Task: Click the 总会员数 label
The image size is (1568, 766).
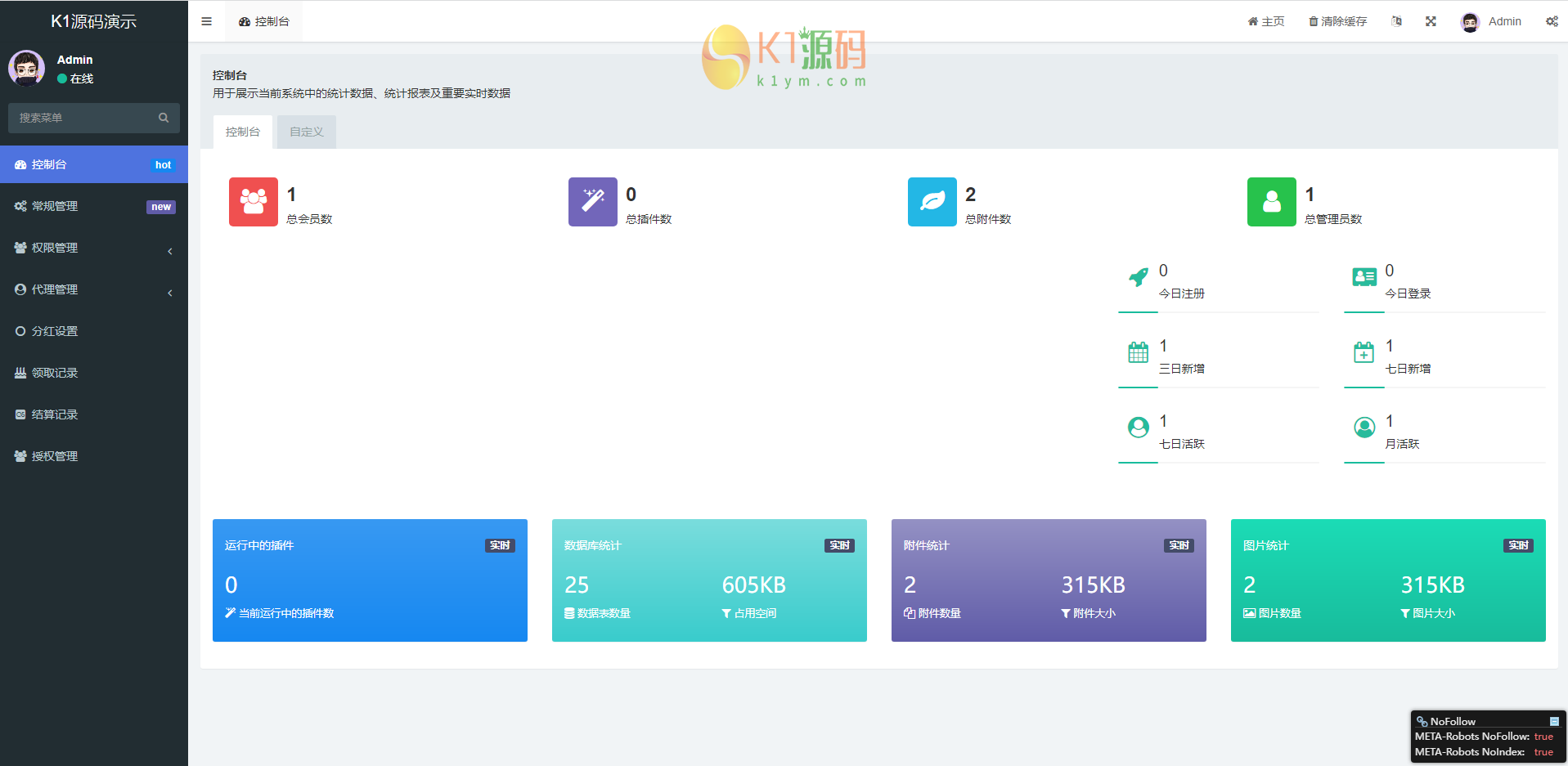Action: point(309,219)
